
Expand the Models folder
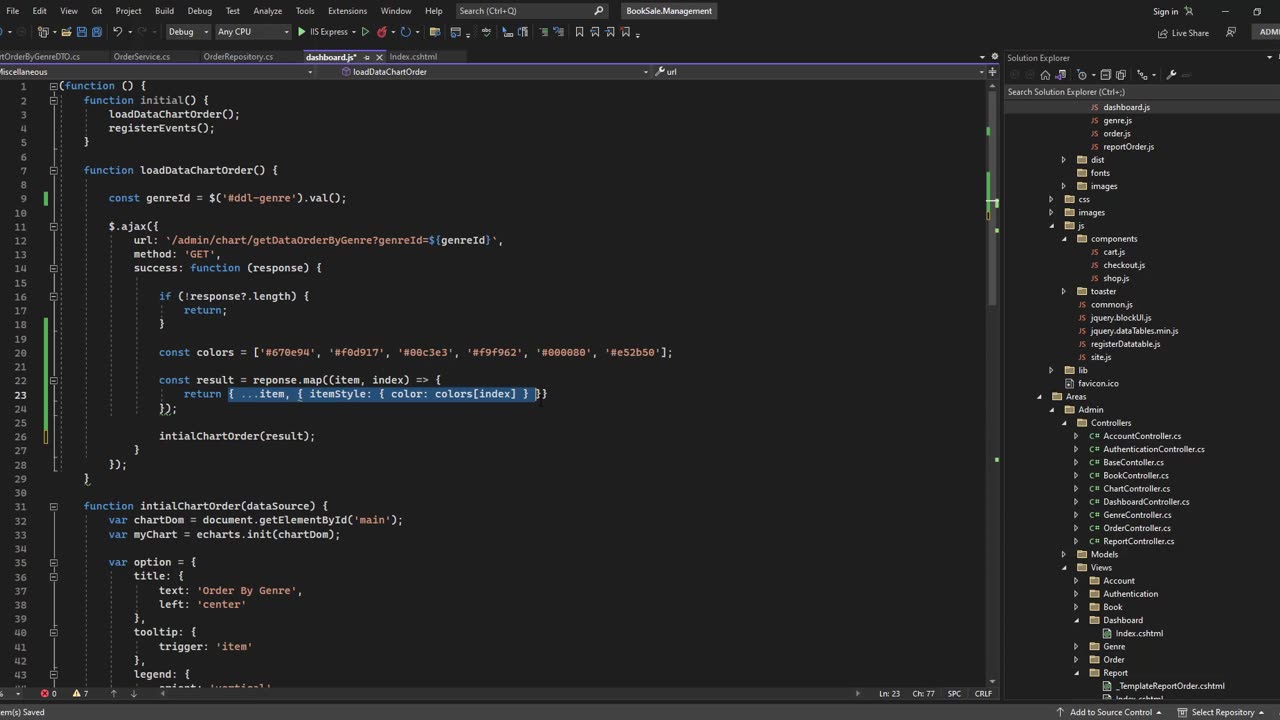(1064, 554)
